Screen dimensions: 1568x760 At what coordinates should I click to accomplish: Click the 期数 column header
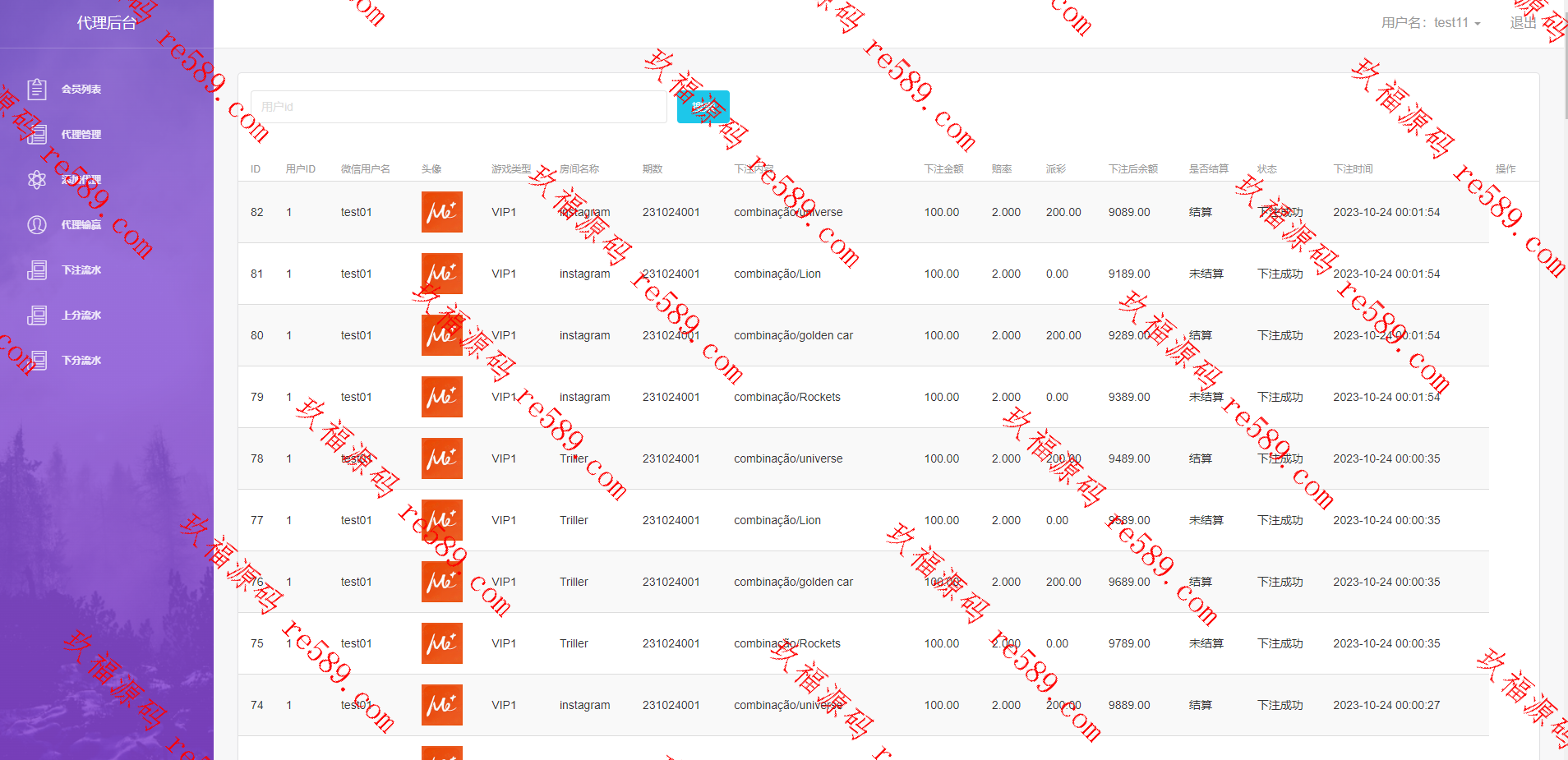(653, 169)
